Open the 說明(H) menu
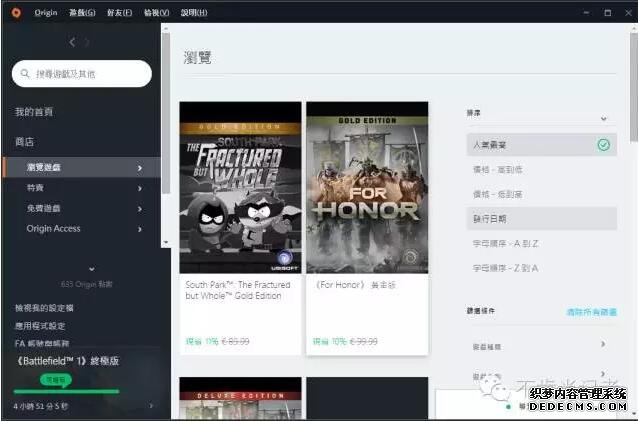 tap(194, 13)
